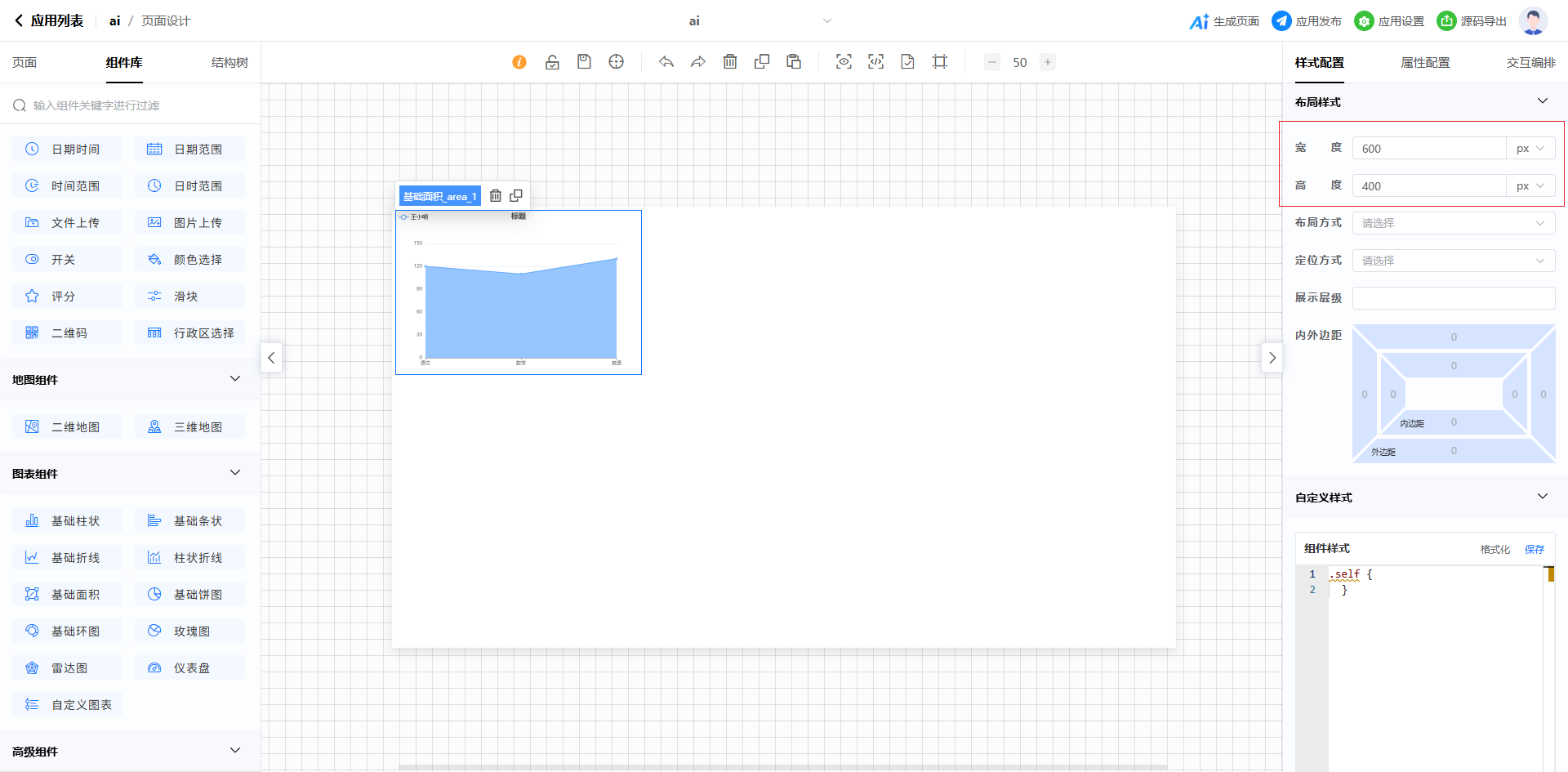Screen dimensions: 1568x772
Task: Click the 保存 link in 组件样式
Action: (x=1535, y=549)
